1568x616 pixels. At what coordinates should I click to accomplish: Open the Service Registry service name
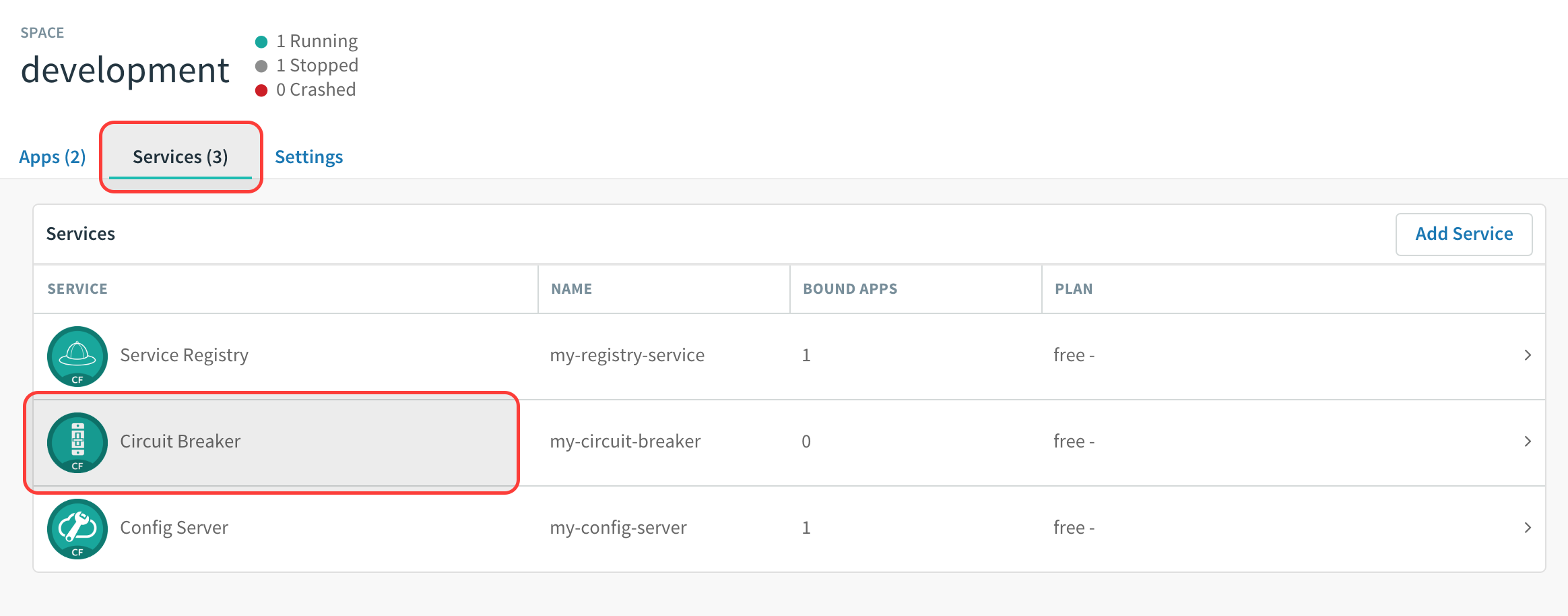point(184,355)
